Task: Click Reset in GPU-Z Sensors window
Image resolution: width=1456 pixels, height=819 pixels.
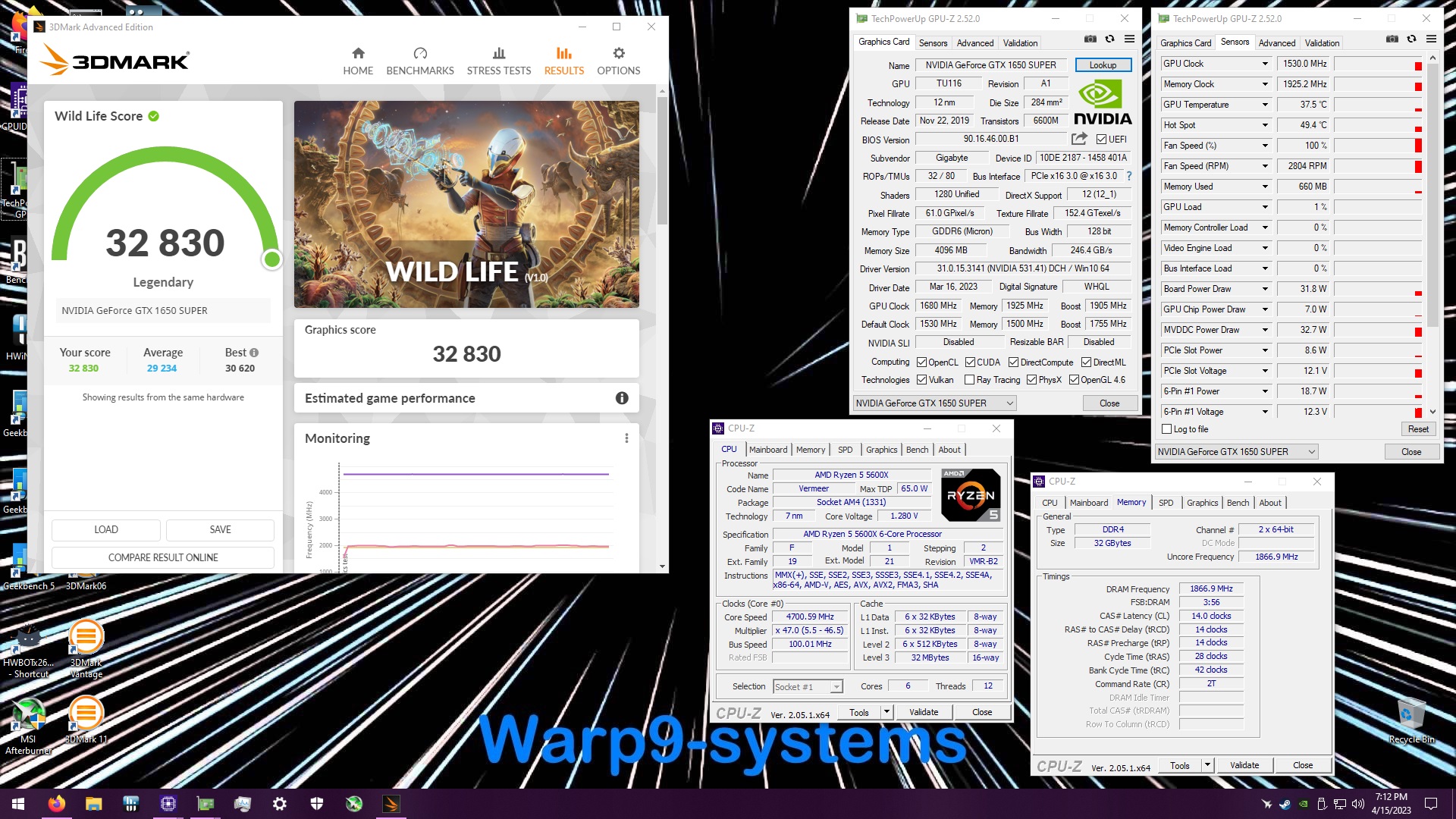Action: click(x=1418, y=429)
